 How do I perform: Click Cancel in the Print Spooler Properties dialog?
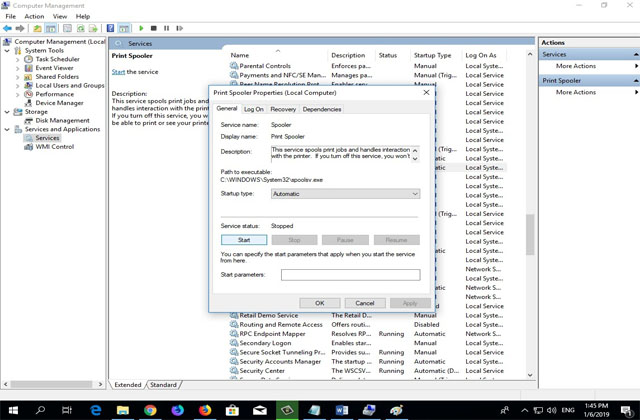pyautogui.click(x=364, y=303)
